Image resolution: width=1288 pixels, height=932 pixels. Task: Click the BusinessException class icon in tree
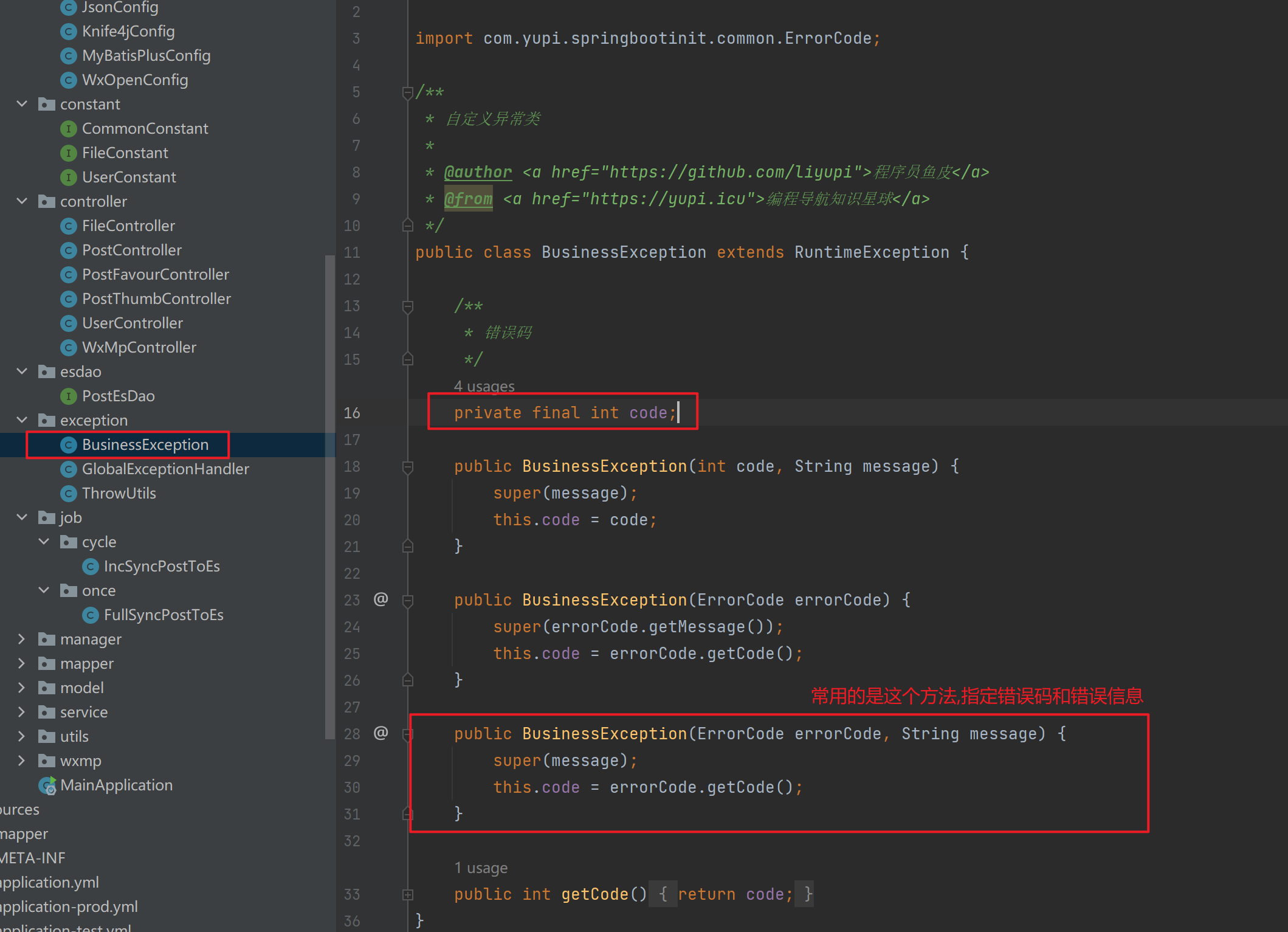pyautogui.click(x=69, y=445)
